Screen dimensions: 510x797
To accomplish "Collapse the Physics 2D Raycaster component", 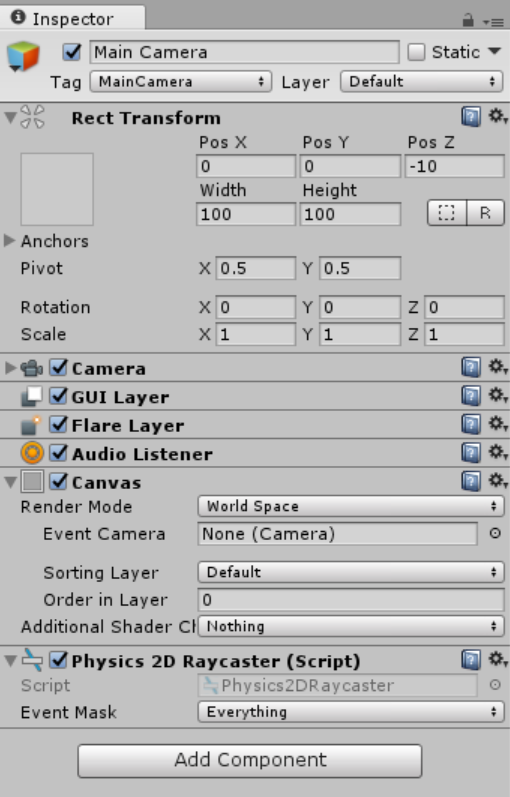I will point(10,661).
